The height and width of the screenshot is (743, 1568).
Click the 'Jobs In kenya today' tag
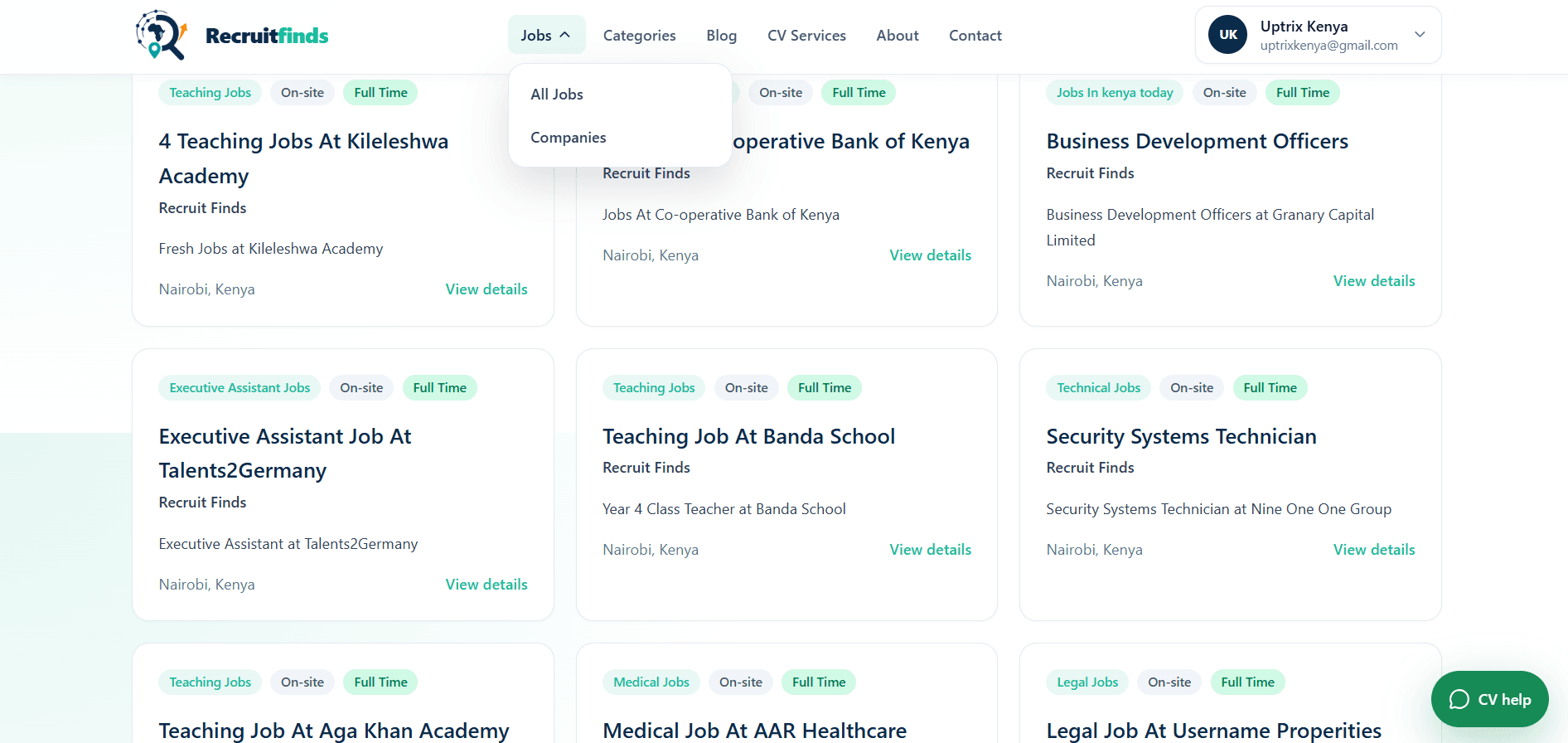1115,93
